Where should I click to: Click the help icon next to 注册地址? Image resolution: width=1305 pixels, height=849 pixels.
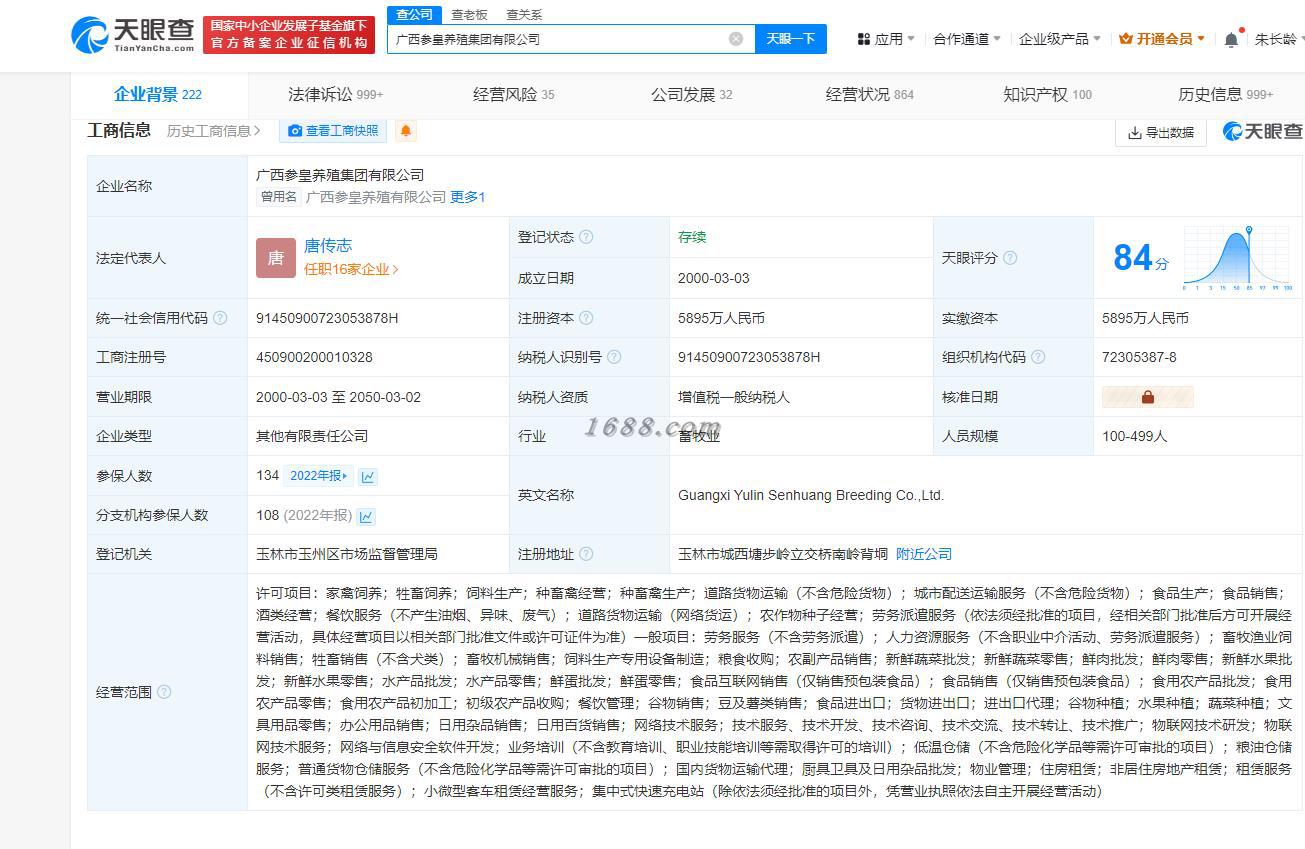click(586, 554)
